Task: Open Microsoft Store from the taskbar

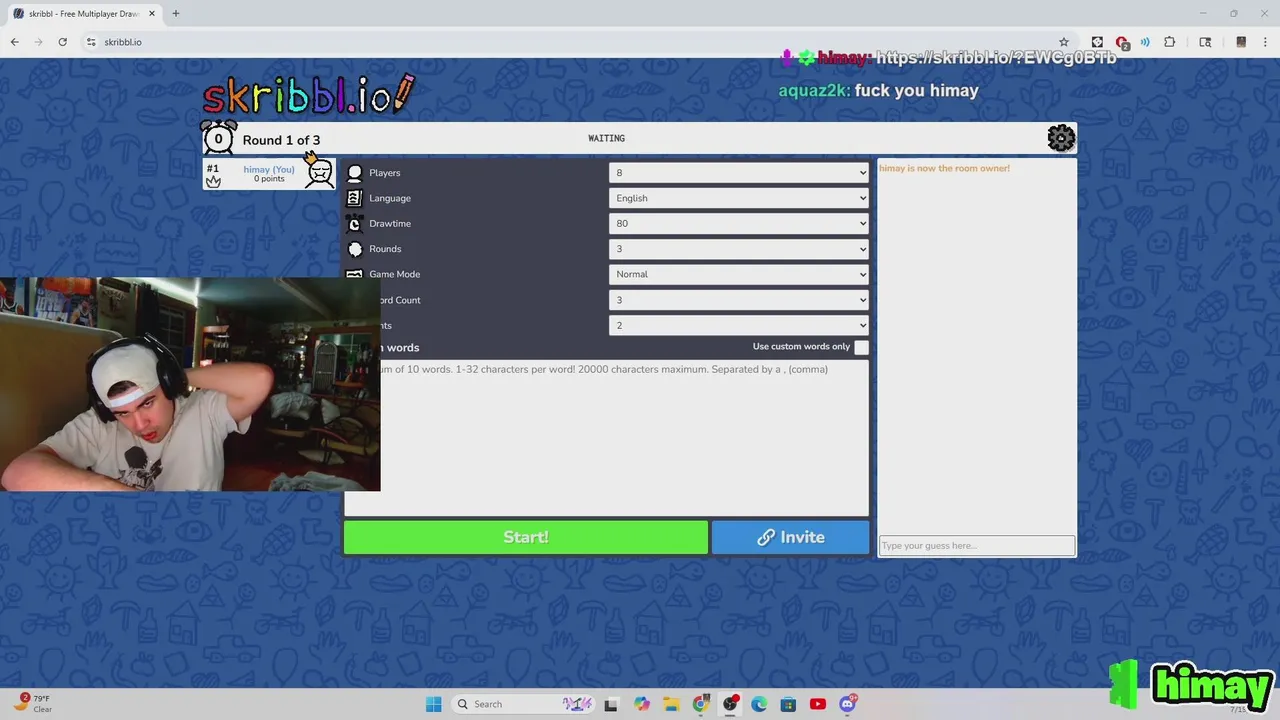Action: coord(788,704)
